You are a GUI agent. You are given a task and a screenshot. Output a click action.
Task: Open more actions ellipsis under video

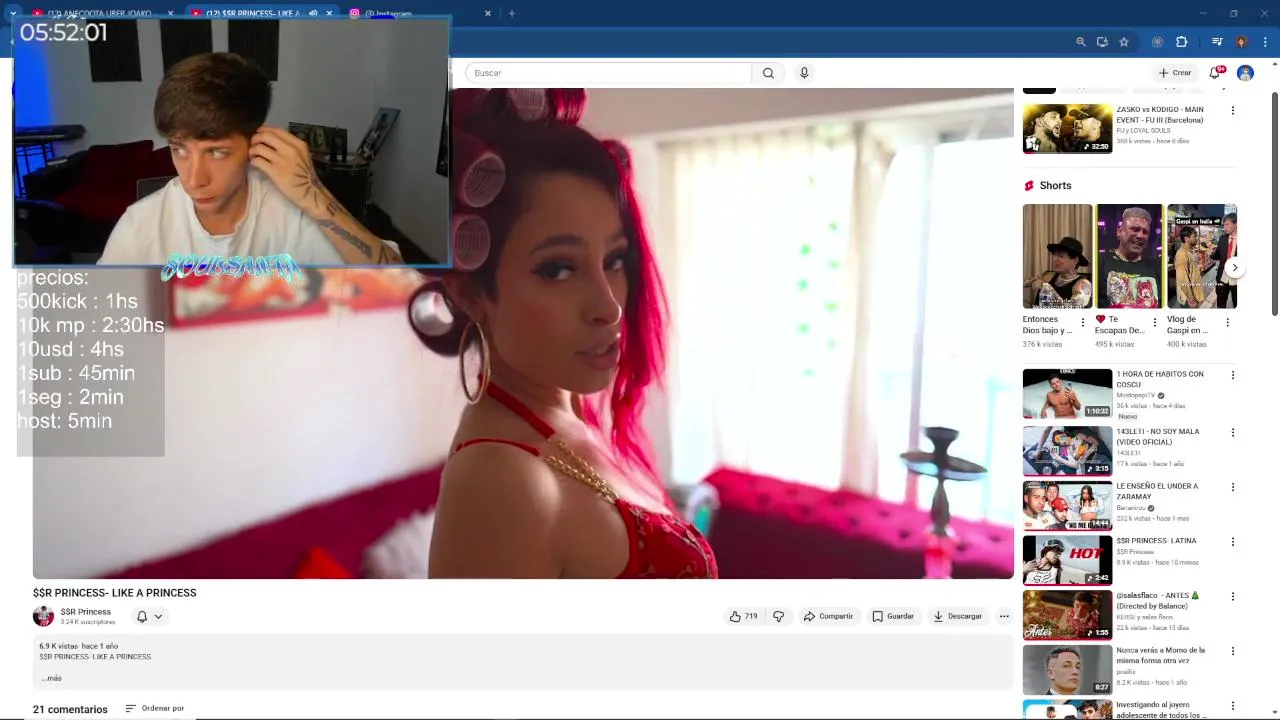(1004, 616)
